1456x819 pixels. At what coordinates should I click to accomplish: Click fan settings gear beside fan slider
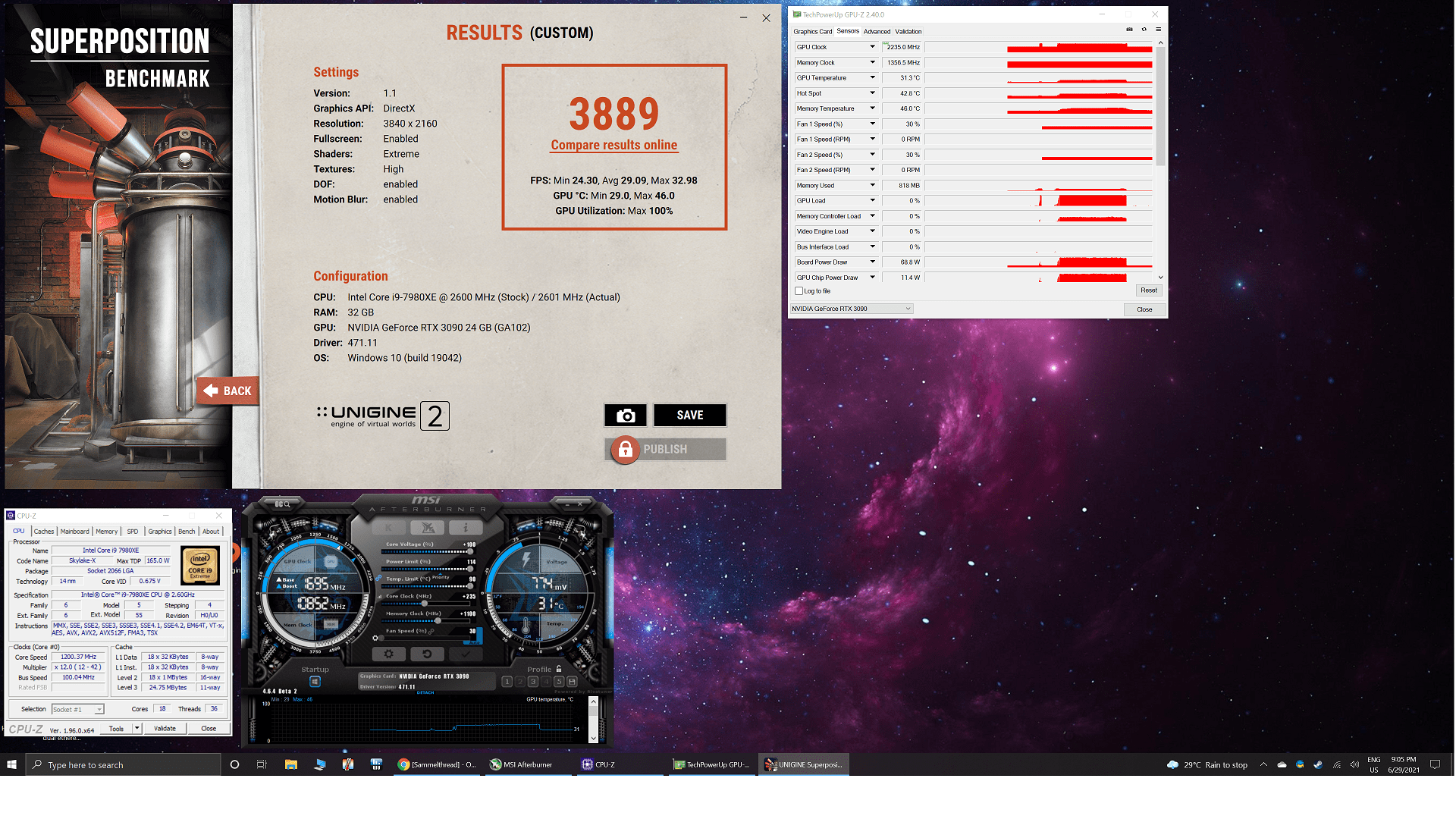pyautogui.click(x=375, y=638)
